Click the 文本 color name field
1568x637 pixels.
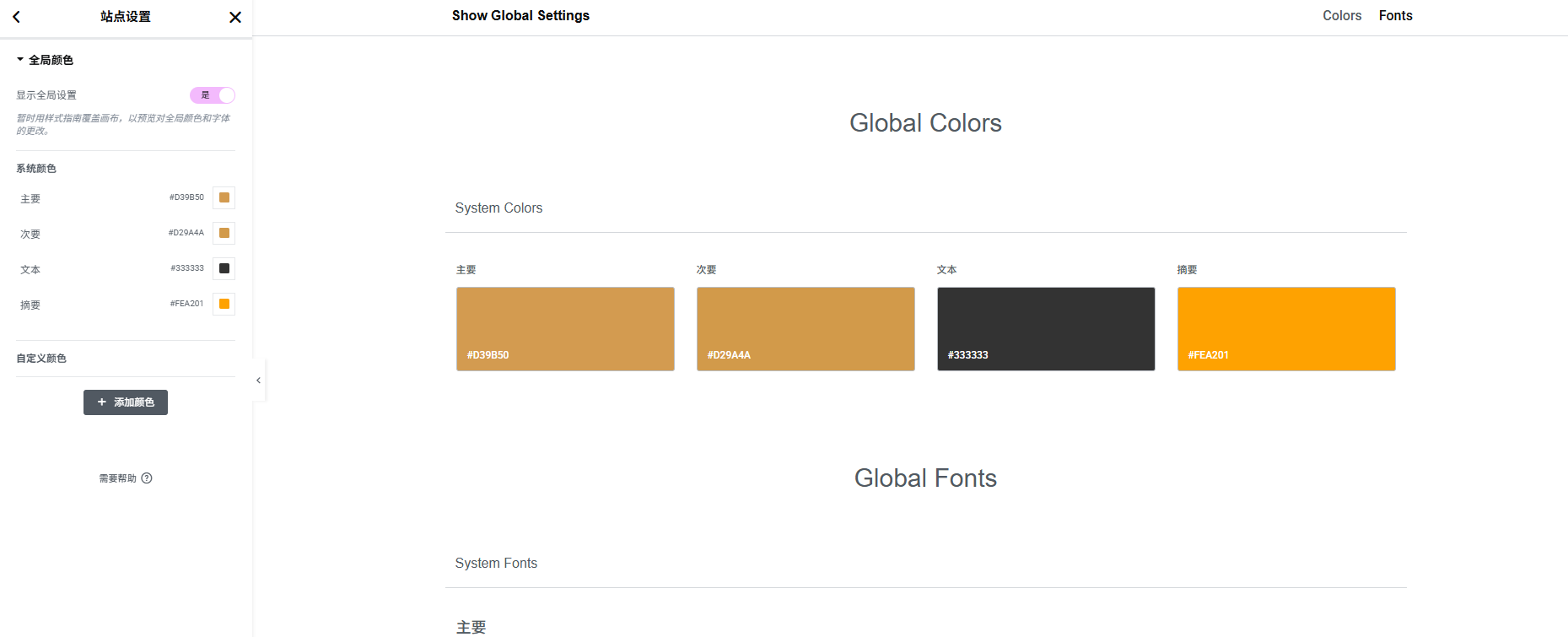pyautogui.click(x=30, y=270)
